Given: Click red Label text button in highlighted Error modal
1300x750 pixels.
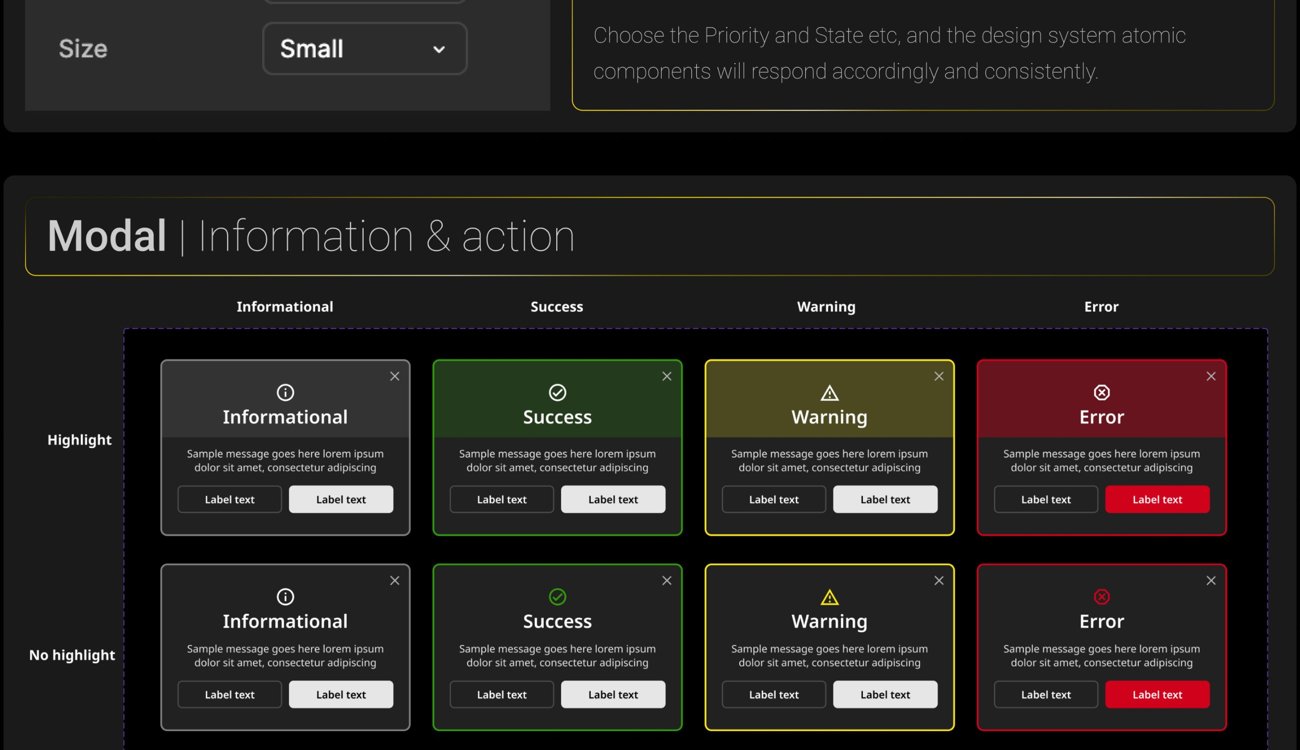Looking at the screenshot, I should (1157, 499).
